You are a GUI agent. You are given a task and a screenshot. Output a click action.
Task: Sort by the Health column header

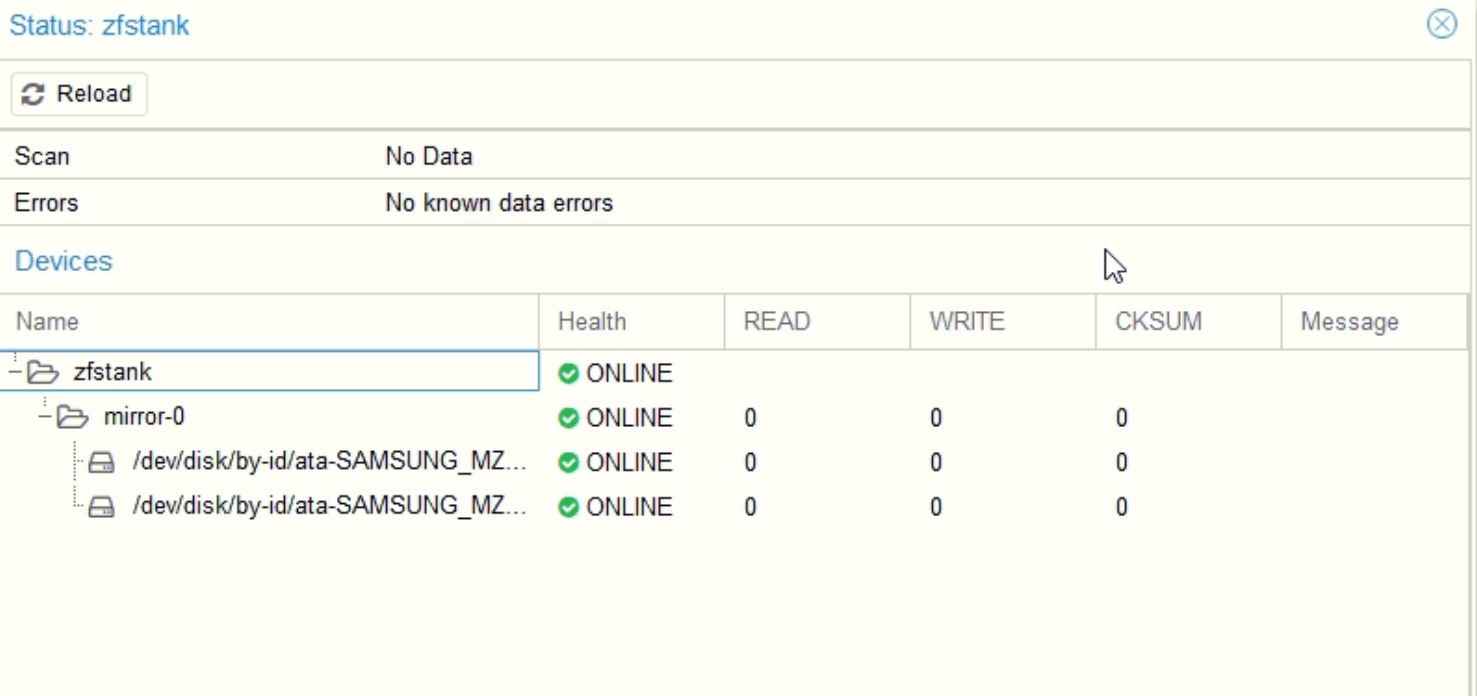(592, 322)
